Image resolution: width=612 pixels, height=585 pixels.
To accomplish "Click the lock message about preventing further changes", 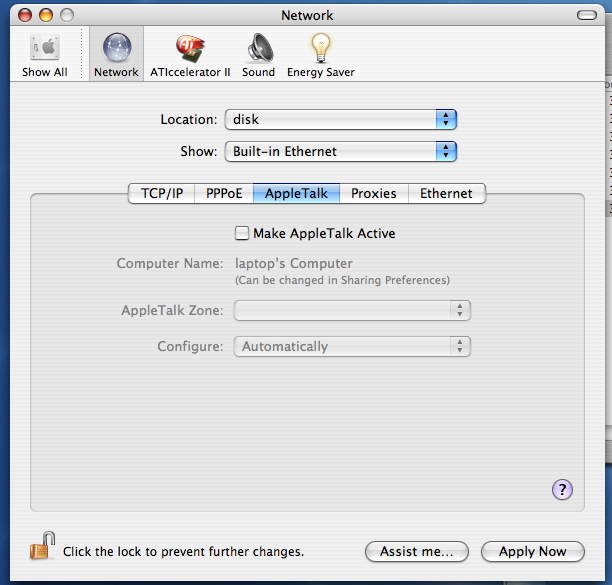I will click(x=183, y=551).
